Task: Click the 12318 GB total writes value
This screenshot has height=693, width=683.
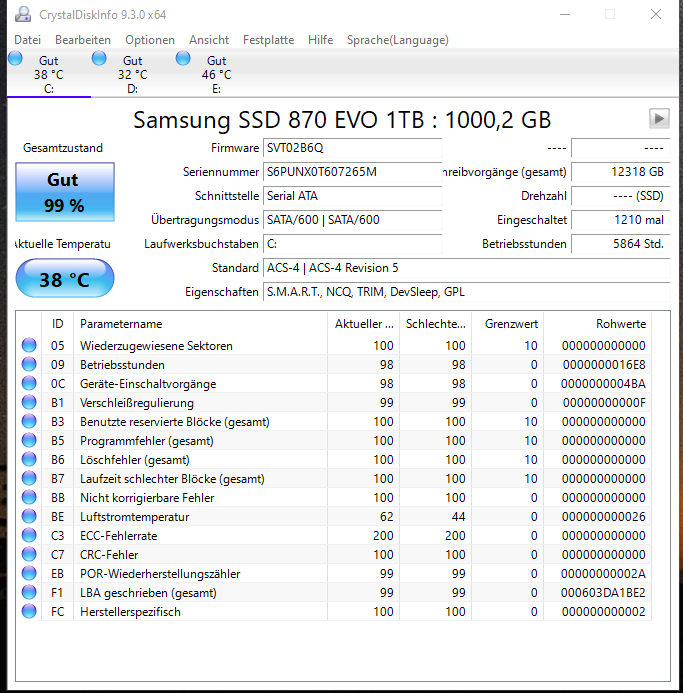Action: click(x=621, y=171)
